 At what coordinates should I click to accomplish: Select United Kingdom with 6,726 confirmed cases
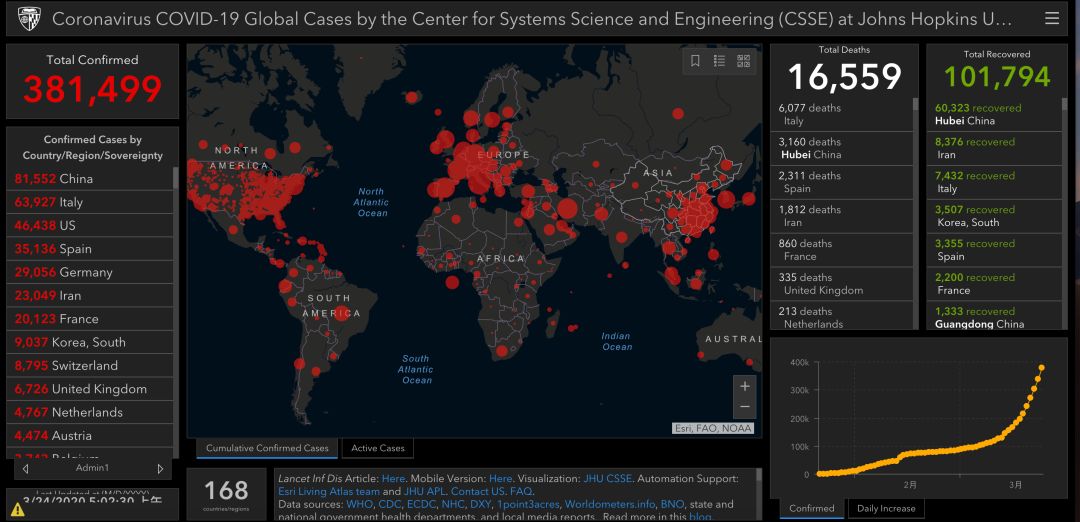click(90, 390)
